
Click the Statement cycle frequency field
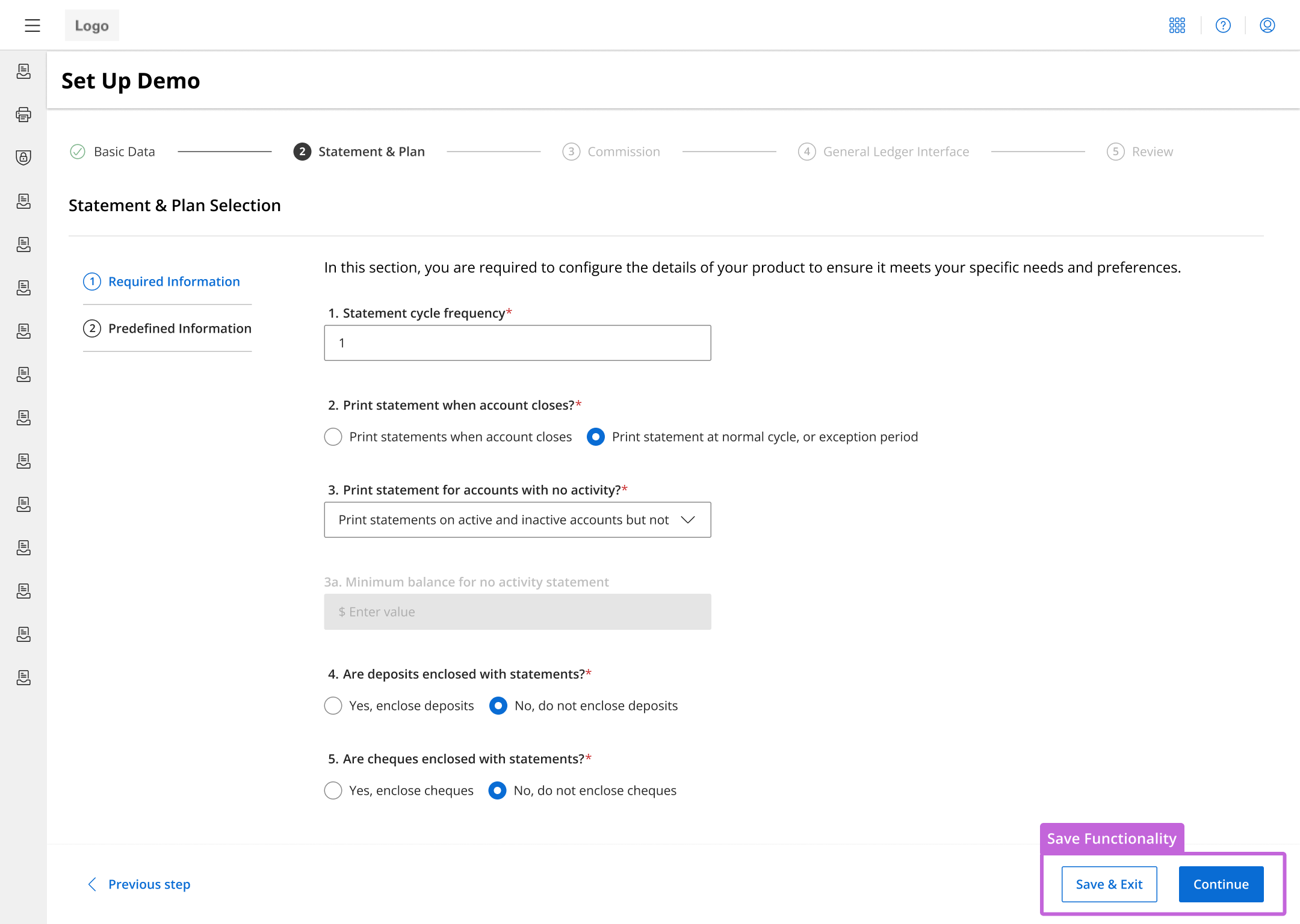point(517,343)
